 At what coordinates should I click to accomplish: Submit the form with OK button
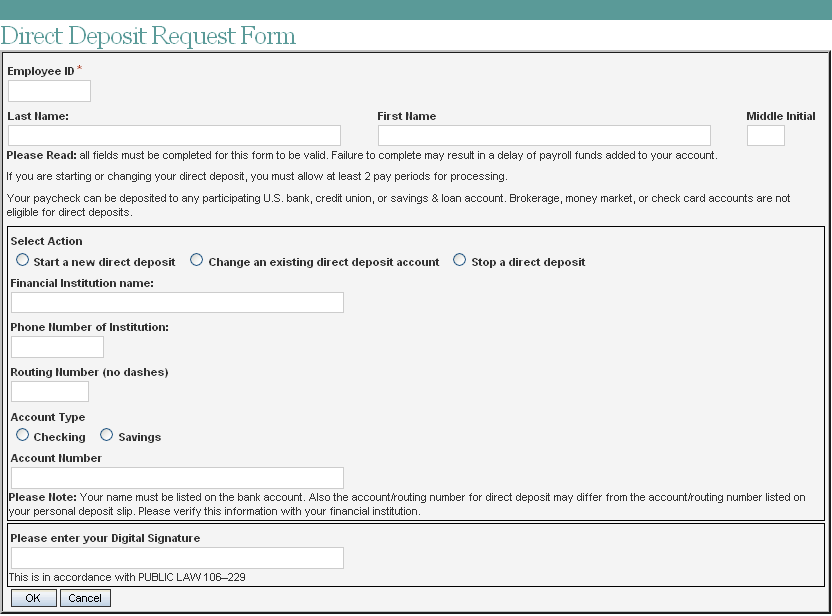pyautogui.click(x=33, y=598)
